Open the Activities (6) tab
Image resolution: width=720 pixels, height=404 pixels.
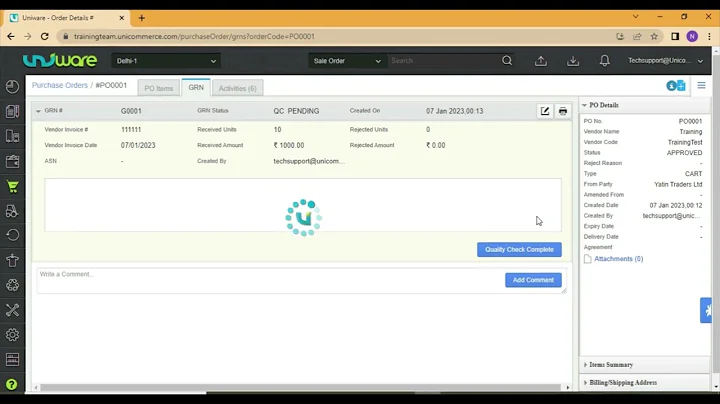click(237, 88)
